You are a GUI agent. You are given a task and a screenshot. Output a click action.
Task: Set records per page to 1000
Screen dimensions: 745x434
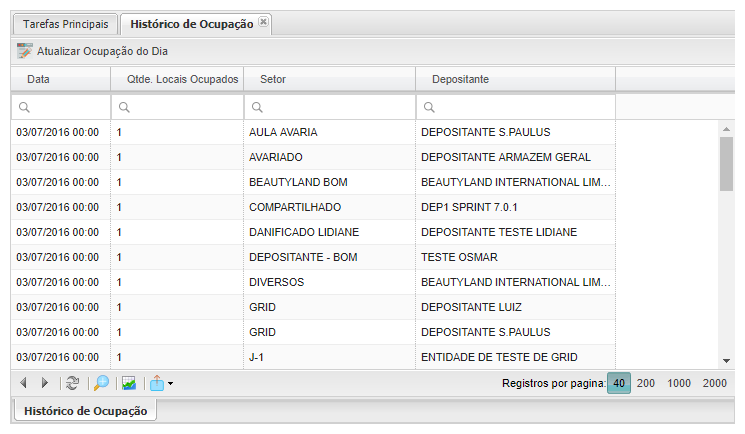(x=679, y=383)
